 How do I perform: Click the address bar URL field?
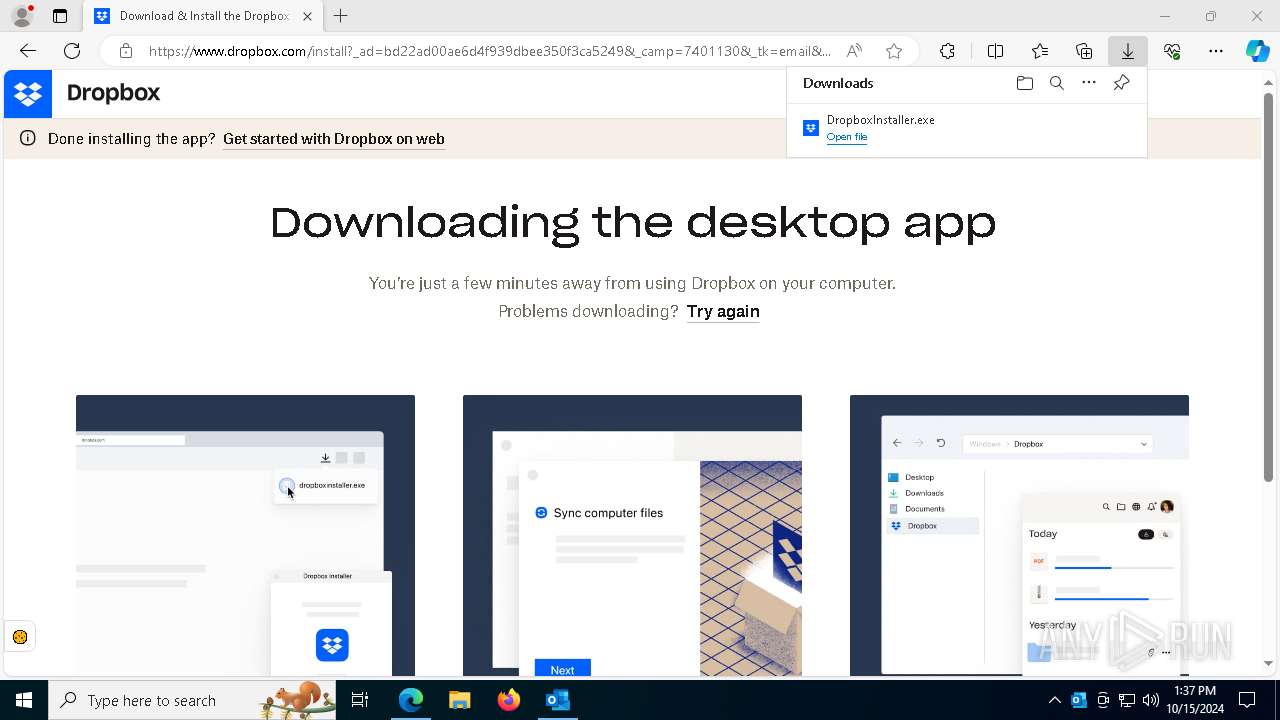[x=490, y=51]
